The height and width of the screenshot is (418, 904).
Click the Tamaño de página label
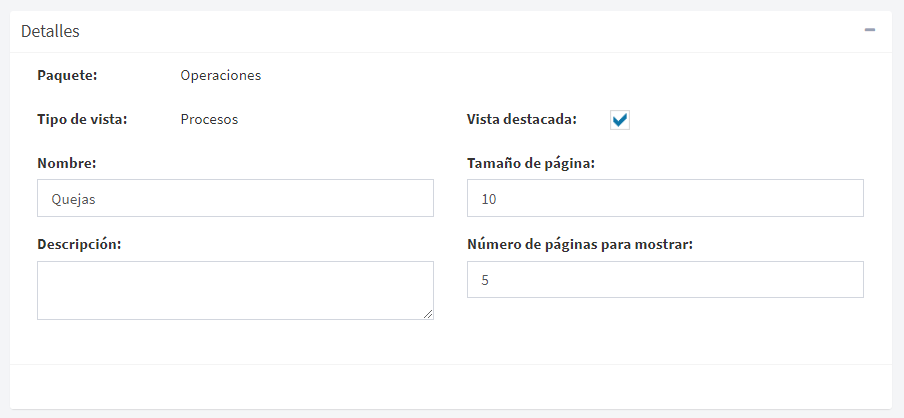(x=531, y=163)
